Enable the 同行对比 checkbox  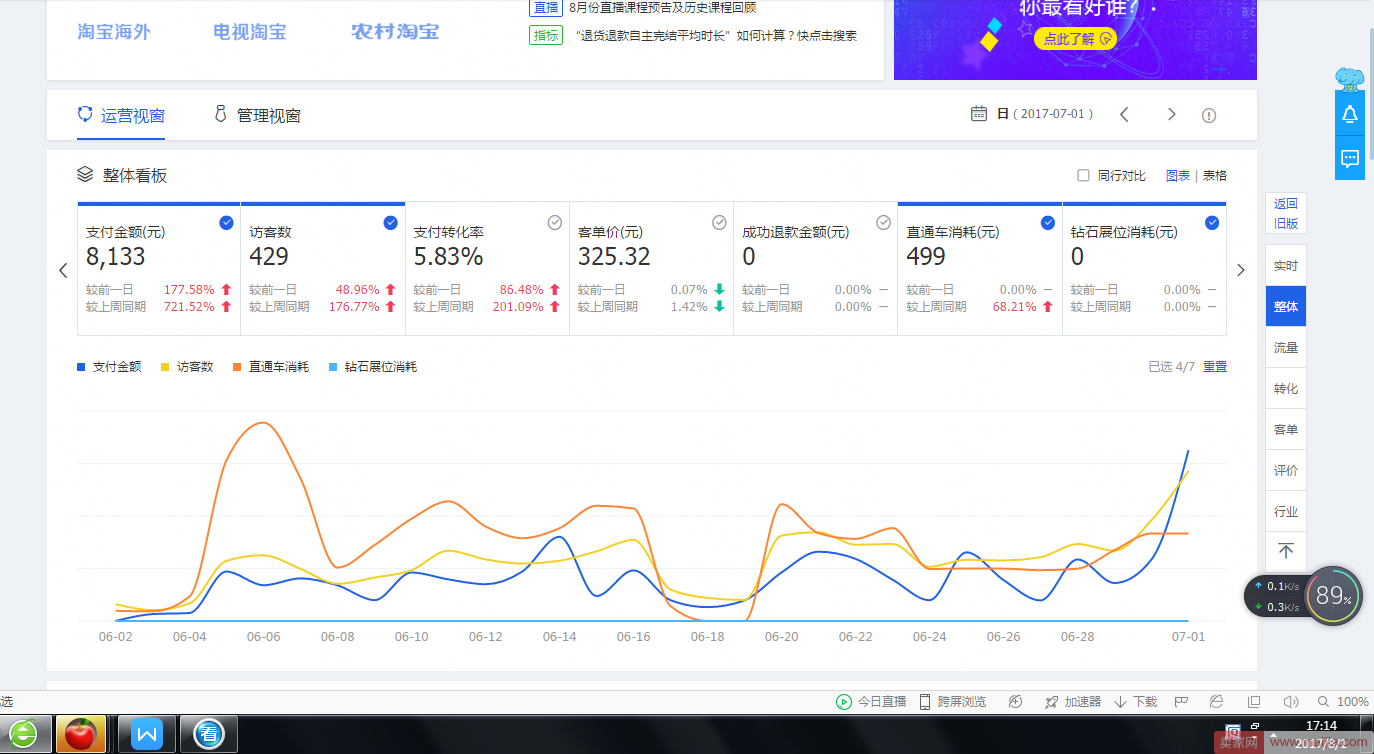tap(1083, 175)
